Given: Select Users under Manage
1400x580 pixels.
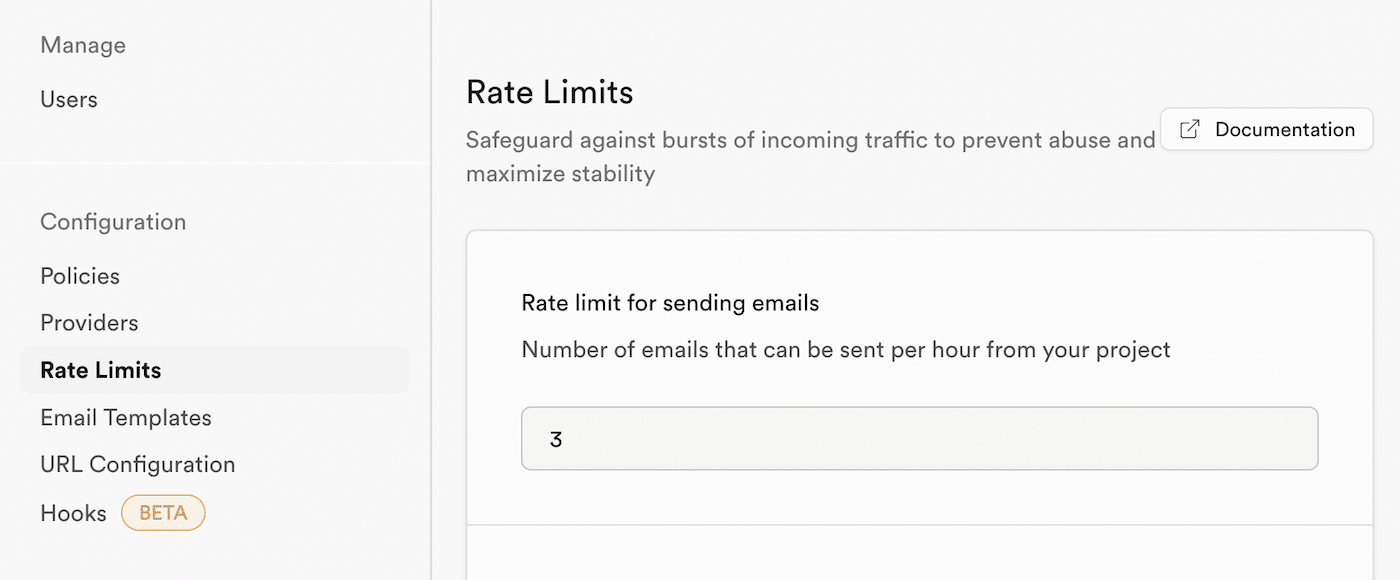Looking at the screenshot, I should (68, 99).
